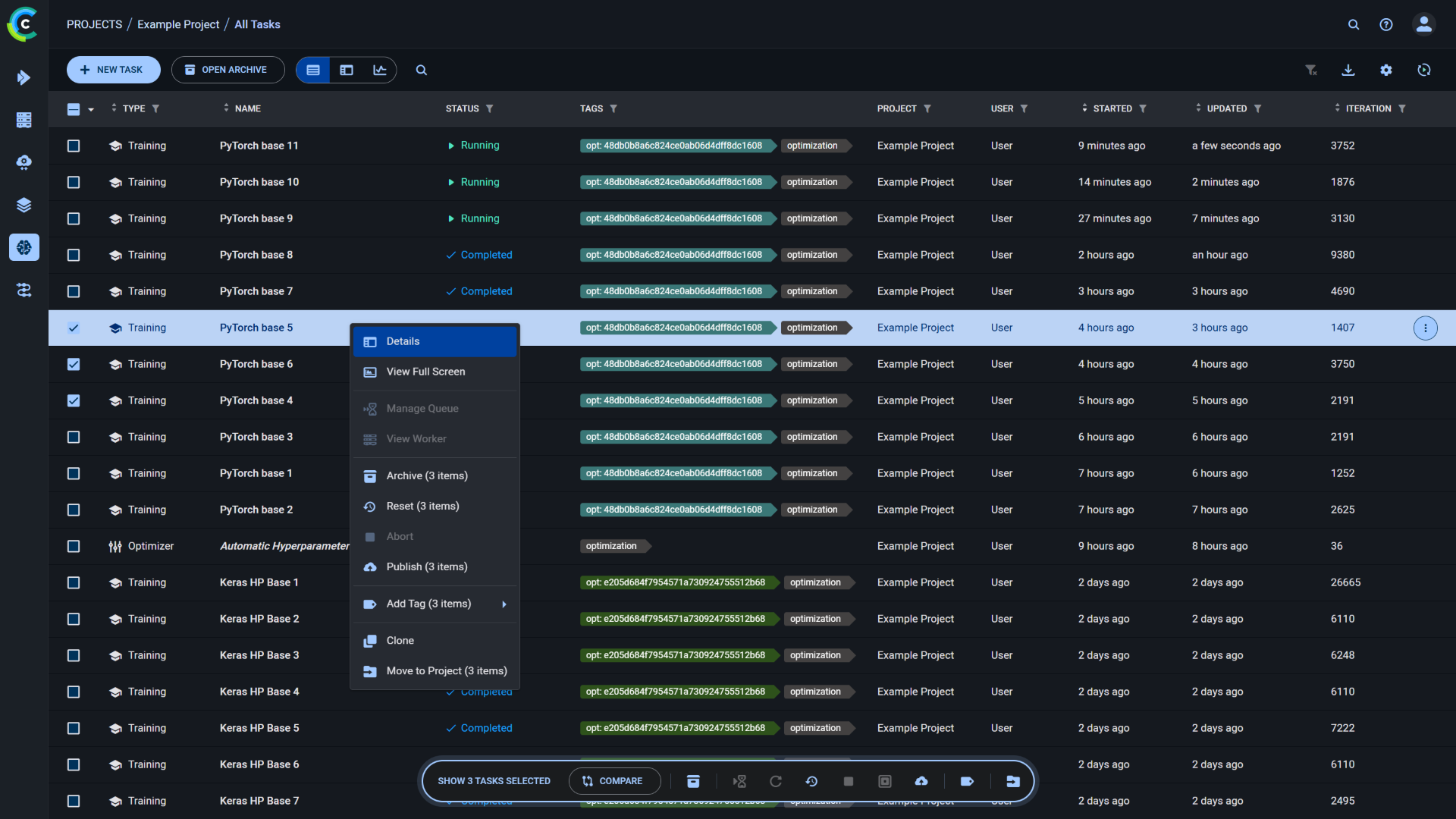Click the publish cloud icon in bottom bar
The height and width of the screenshot is (819, 1456).
click(x=921, y=781)
